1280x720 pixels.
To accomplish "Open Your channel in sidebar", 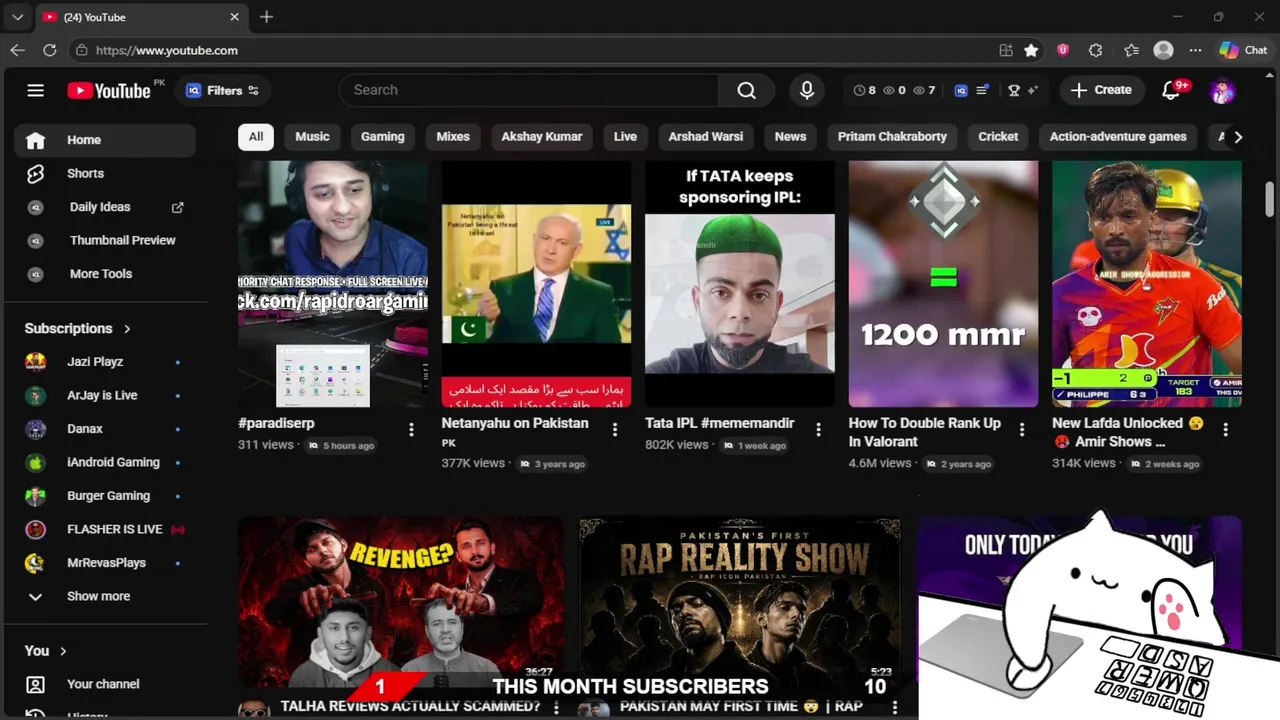I will point(104,684).
